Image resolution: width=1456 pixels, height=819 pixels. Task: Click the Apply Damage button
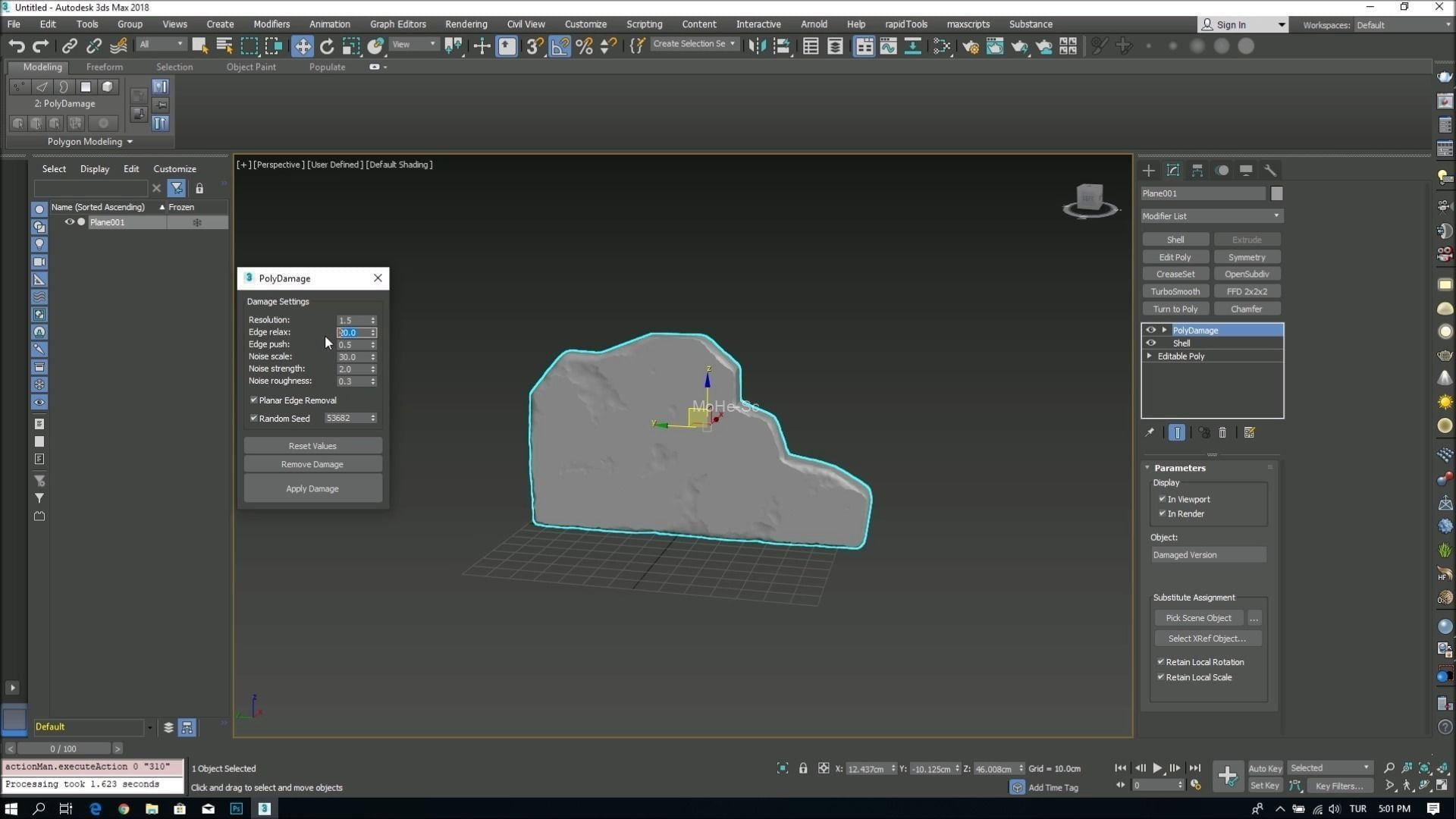(312, 489)
